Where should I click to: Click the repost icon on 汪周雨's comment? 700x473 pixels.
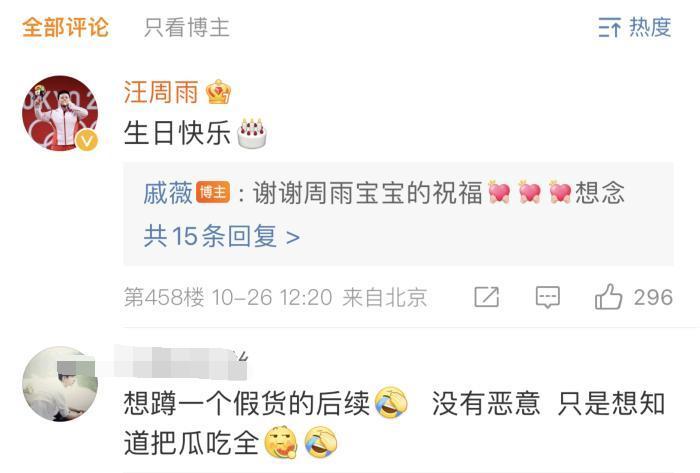click(x=487, y=297)
